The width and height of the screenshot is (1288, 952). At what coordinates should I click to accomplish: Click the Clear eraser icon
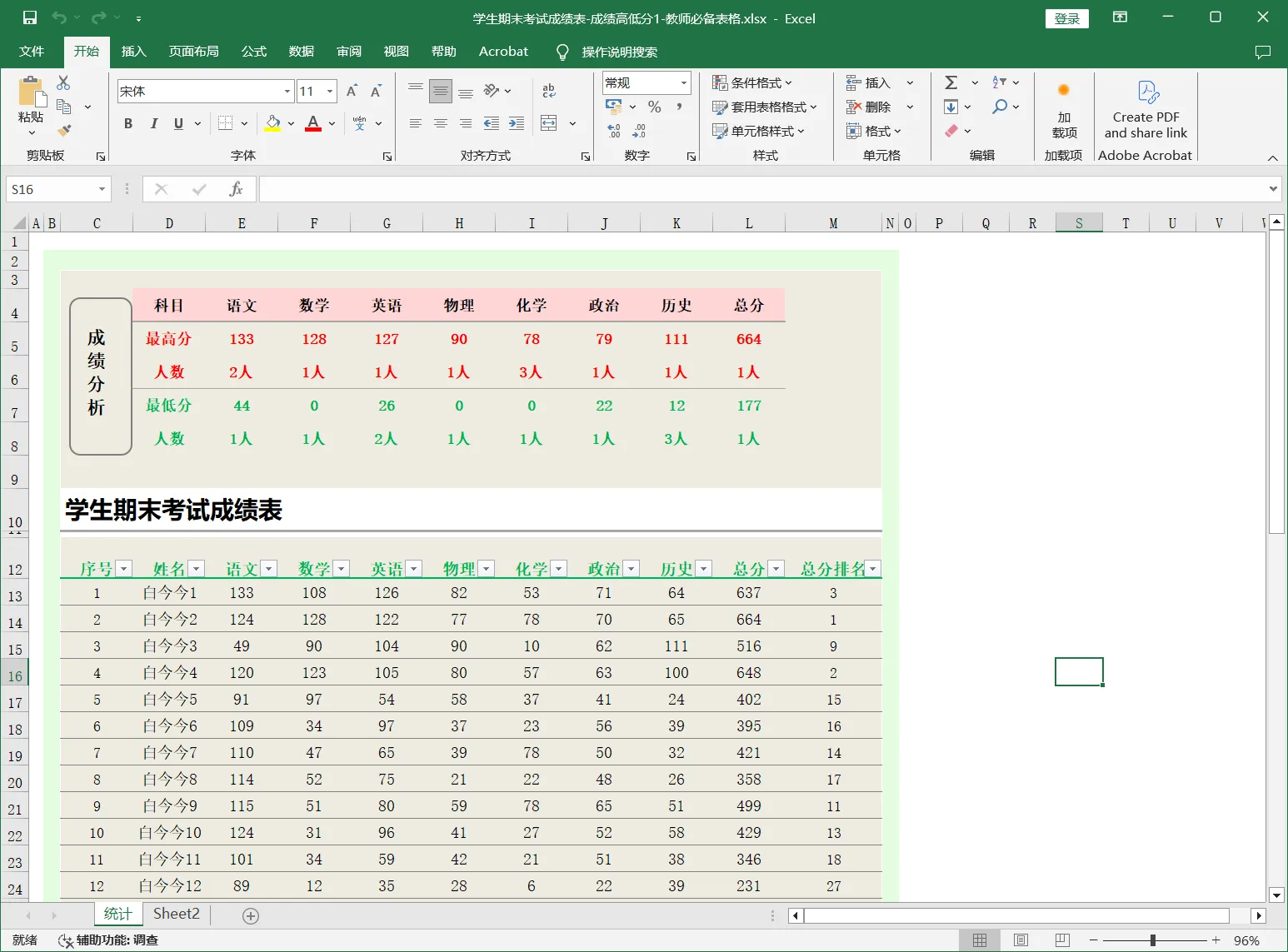(x=951, y=131)
